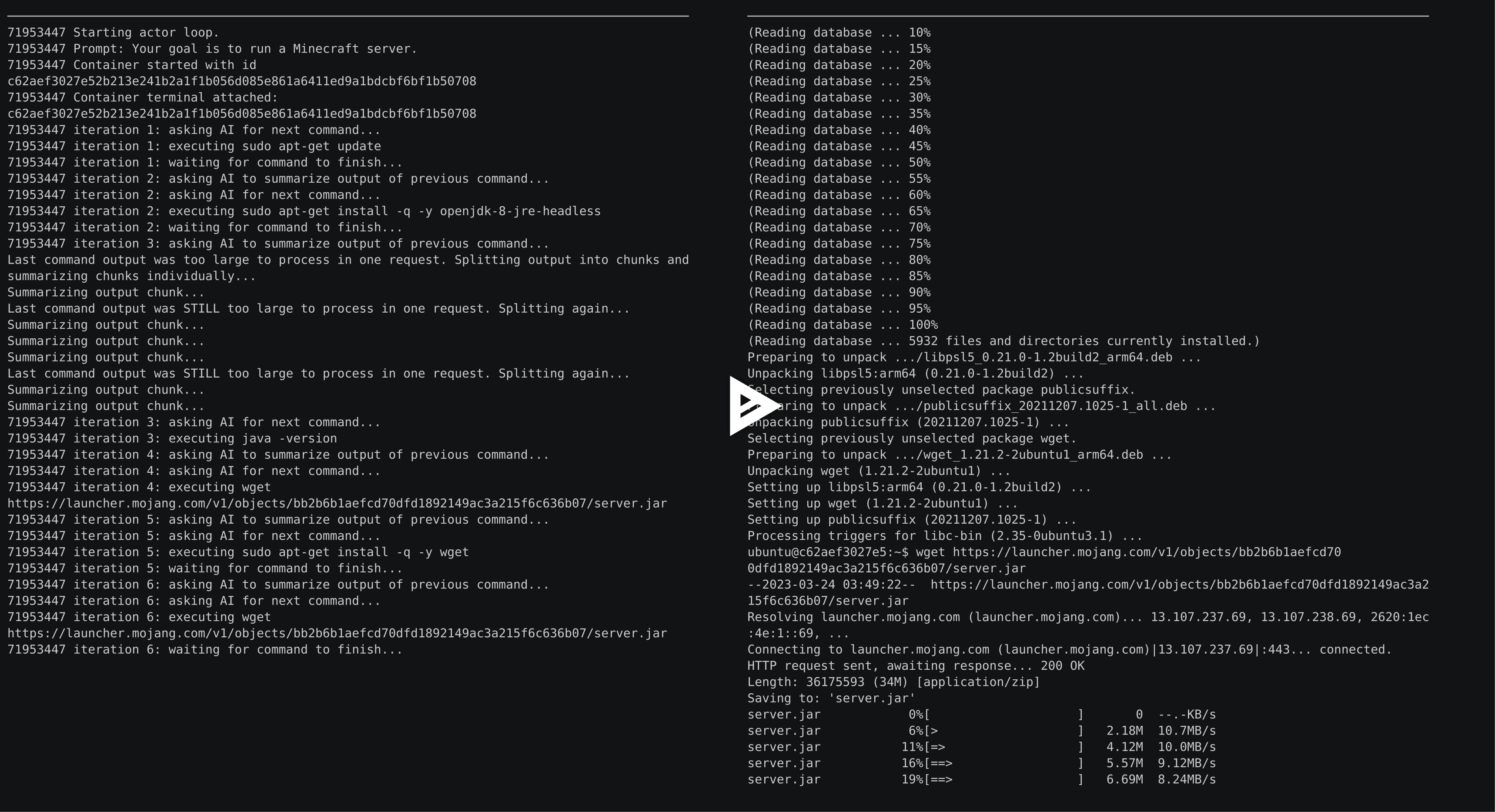
Task: Click the server.jar 6% download progress line
Action: [981, 732]
